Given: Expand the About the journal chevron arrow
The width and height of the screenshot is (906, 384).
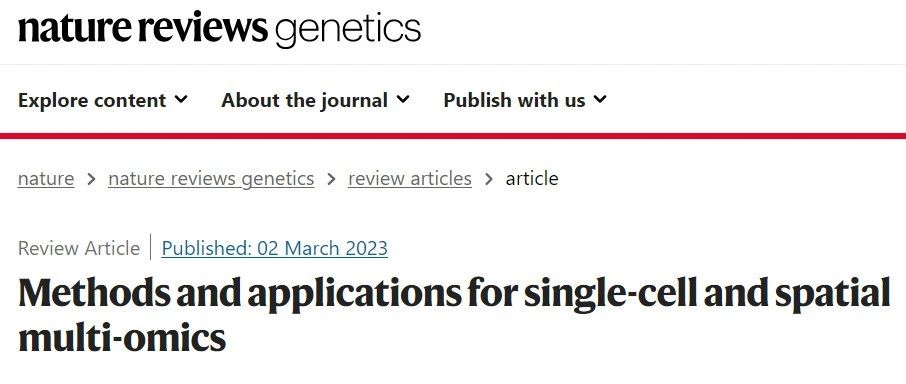Looking at the screenshot, I should coord(403,99).
